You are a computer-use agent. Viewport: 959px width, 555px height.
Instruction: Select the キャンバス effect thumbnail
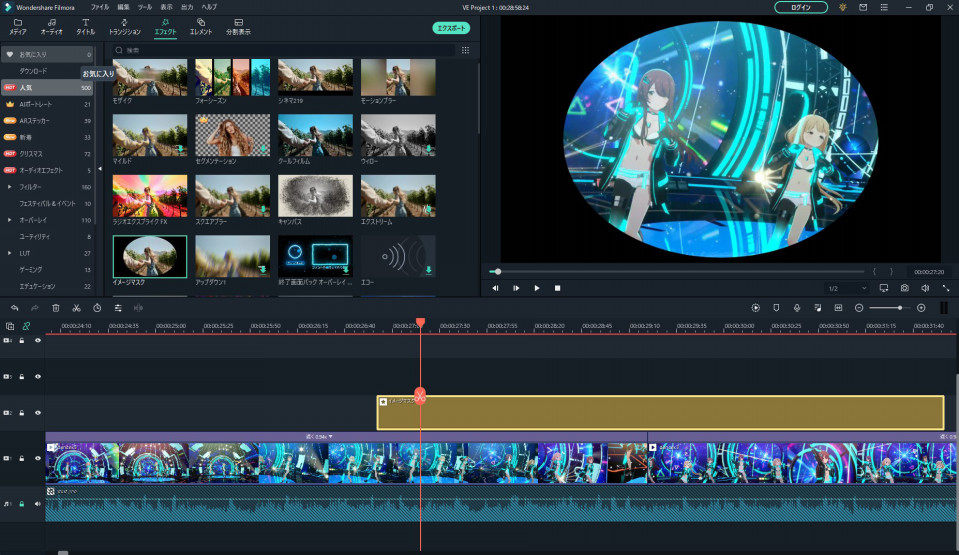315,196
